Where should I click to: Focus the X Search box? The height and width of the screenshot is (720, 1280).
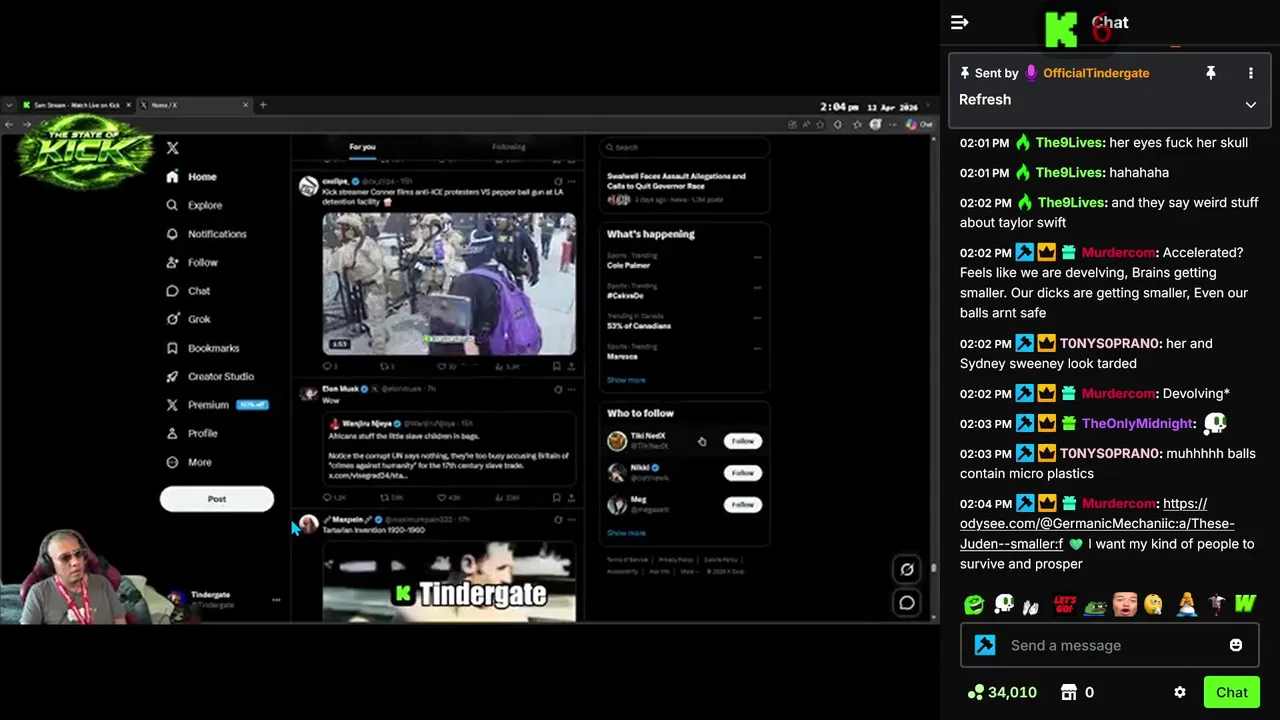click(684, 147)
